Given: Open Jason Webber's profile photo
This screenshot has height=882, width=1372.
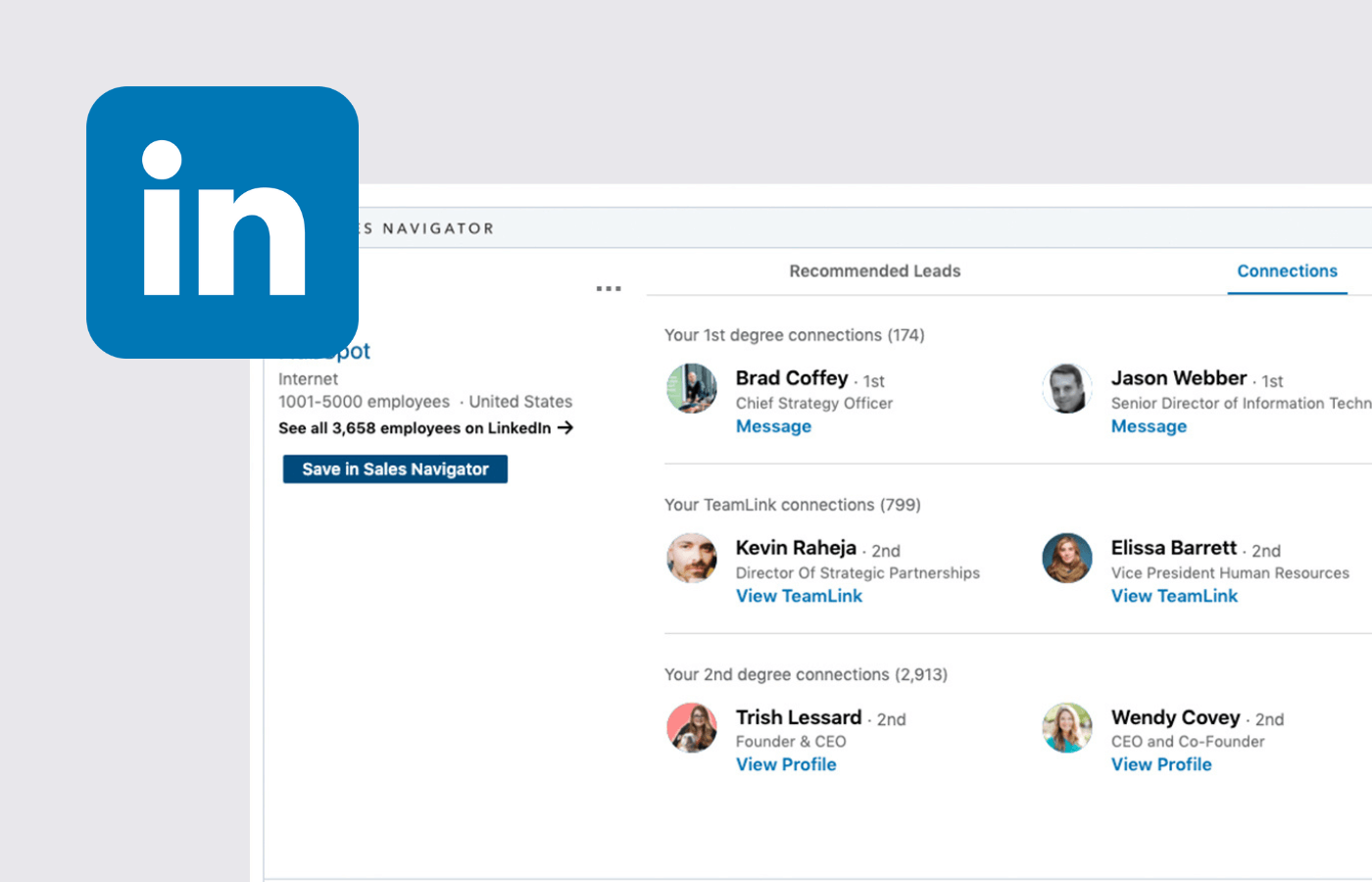Looking at the screenshot, I should pos(1067,389).
